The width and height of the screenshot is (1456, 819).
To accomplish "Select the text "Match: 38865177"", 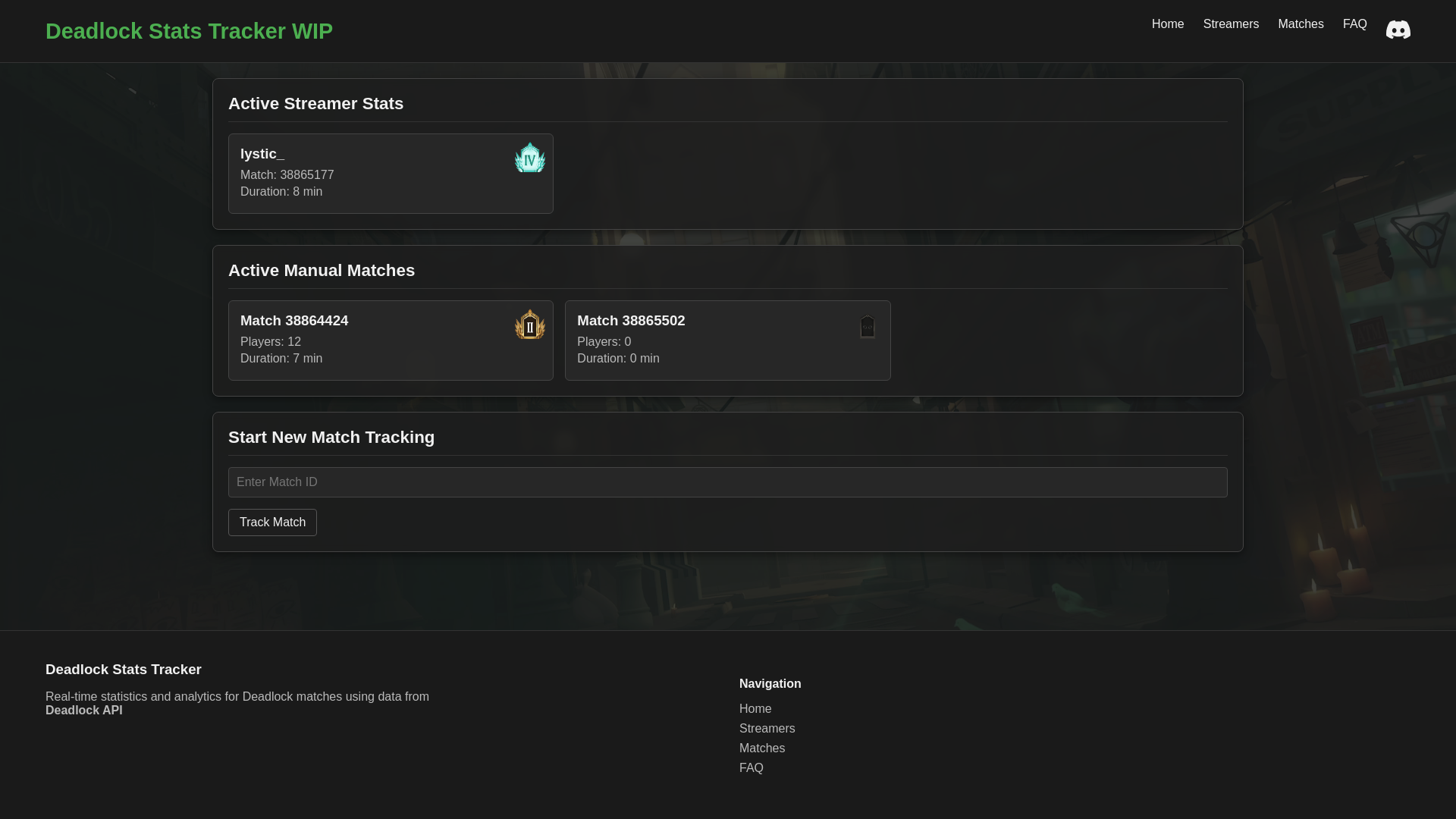I will 287,175.
